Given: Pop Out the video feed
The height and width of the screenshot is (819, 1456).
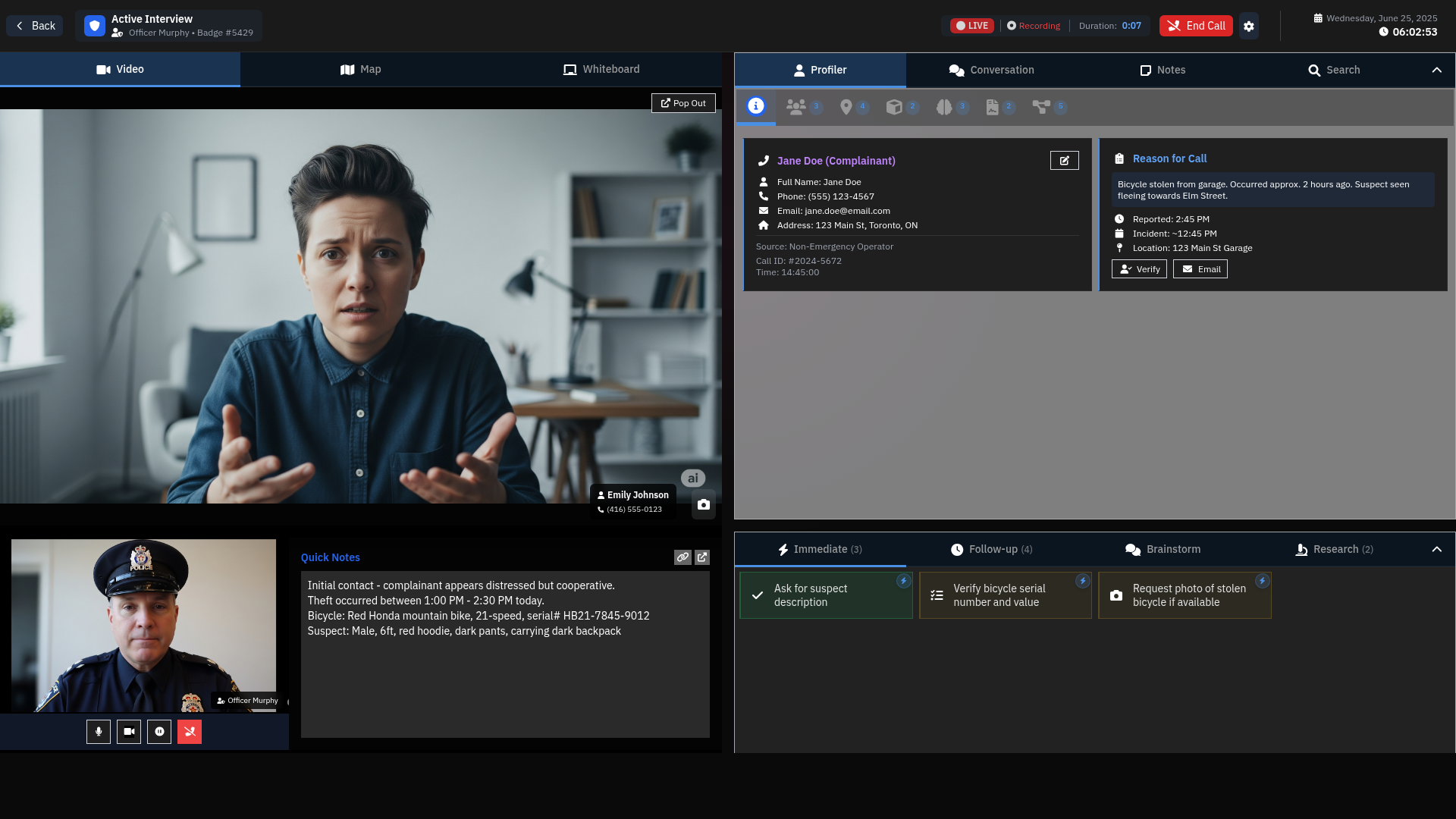Looking at the screenshot, I should pos(682,103).
